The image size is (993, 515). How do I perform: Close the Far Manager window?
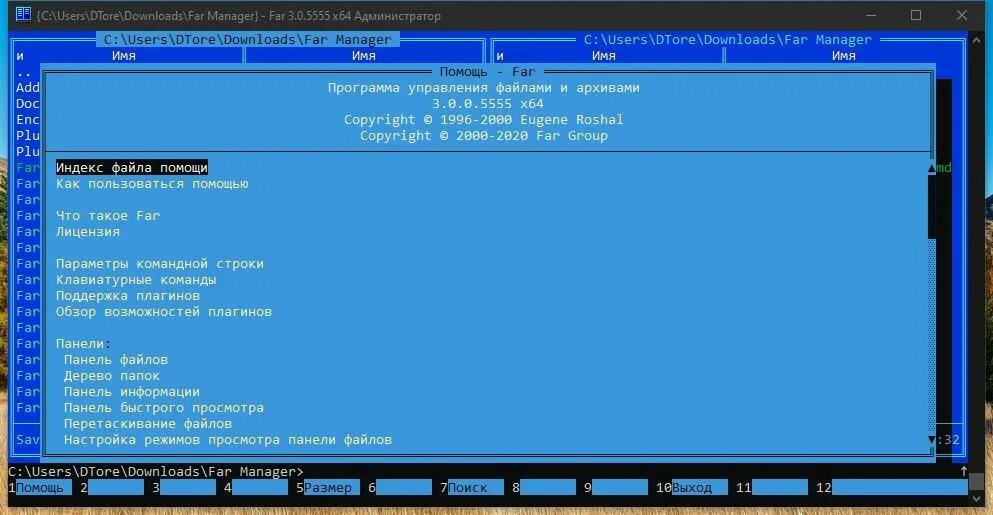962,15
